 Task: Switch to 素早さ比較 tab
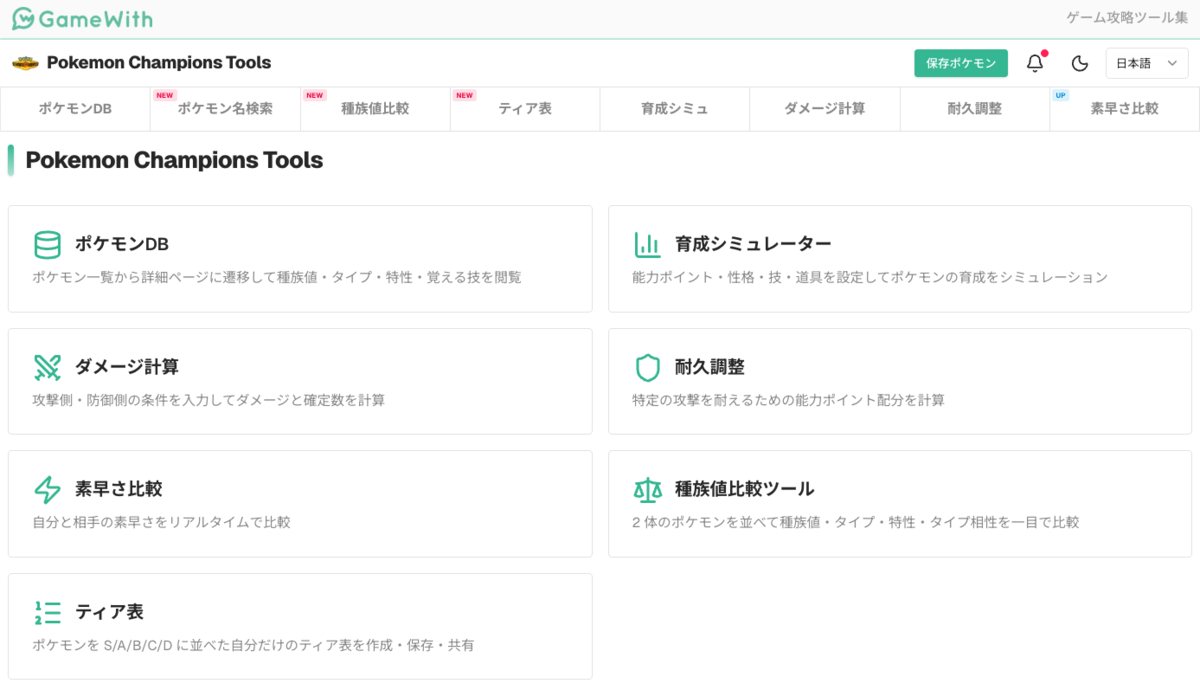[x=1124, y=109]
